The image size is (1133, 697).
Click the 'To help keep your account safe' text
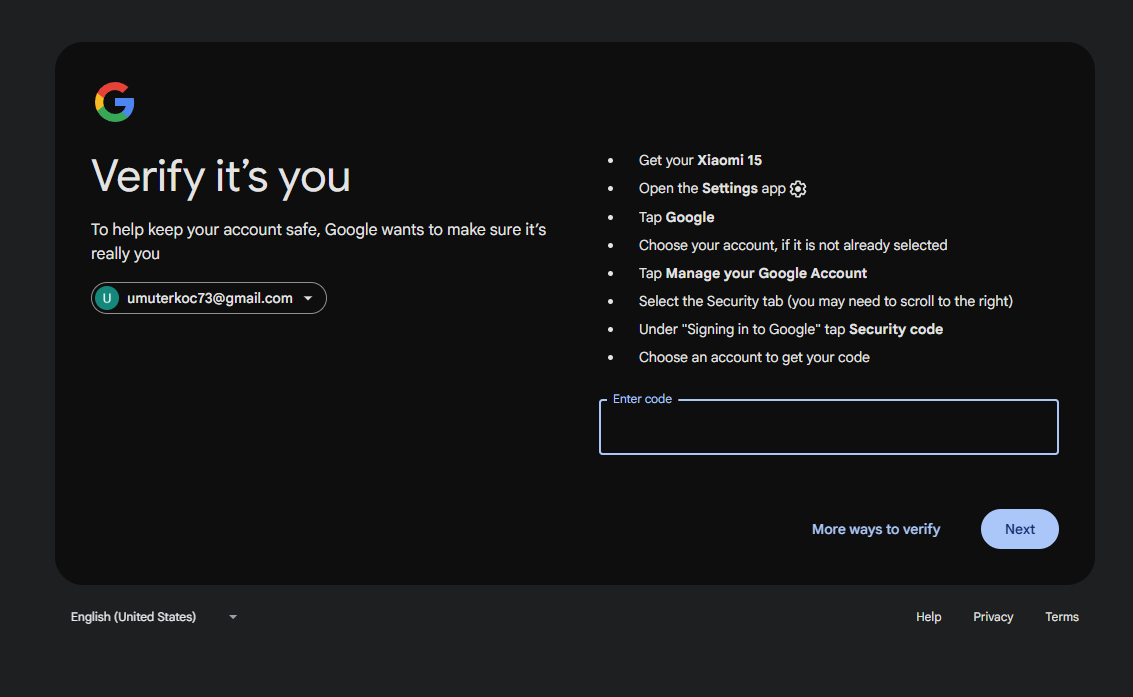pyautogui.click(x=319, y=241)
